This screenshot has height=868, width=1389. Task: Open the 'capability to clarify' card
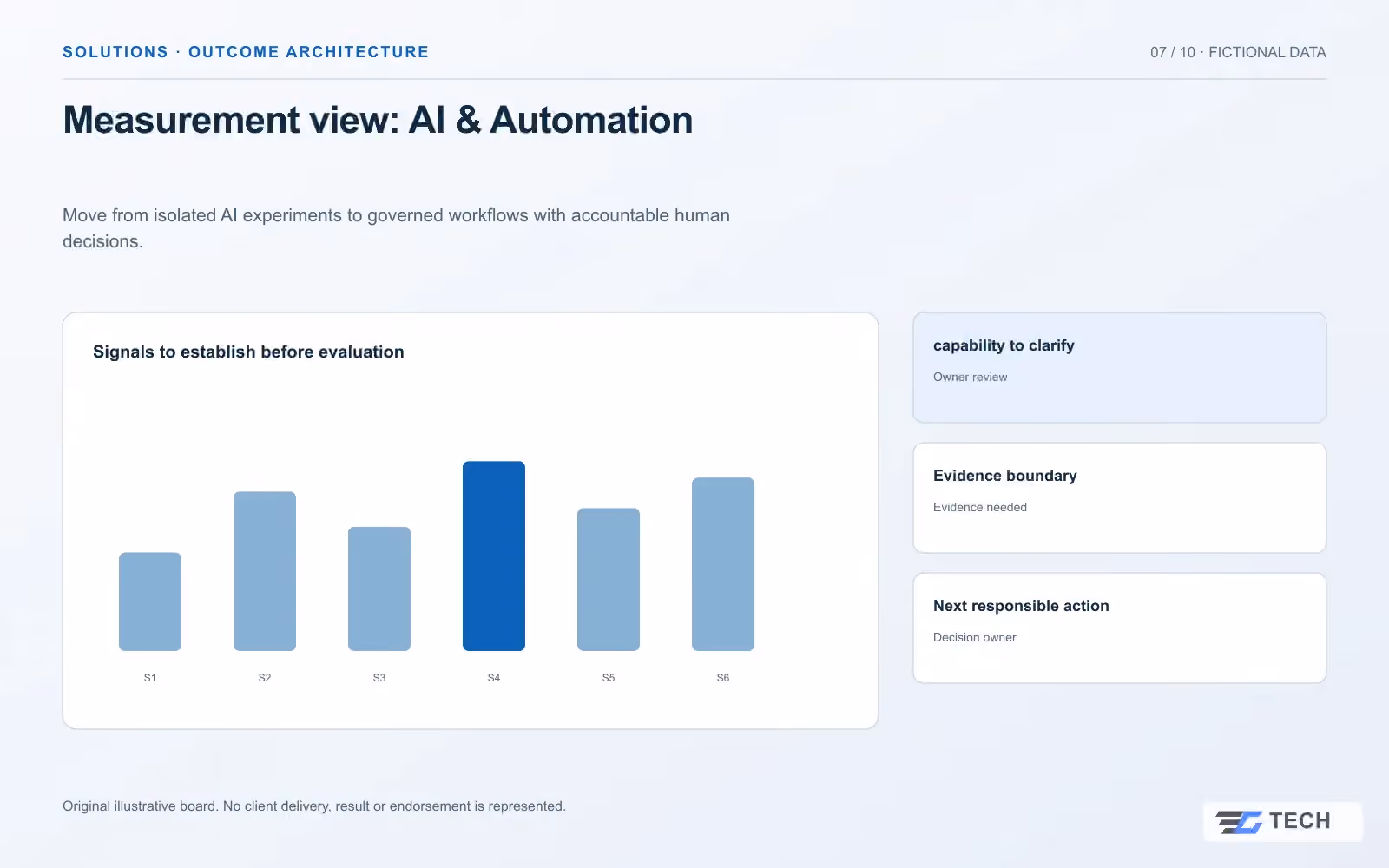[1120, 368]
